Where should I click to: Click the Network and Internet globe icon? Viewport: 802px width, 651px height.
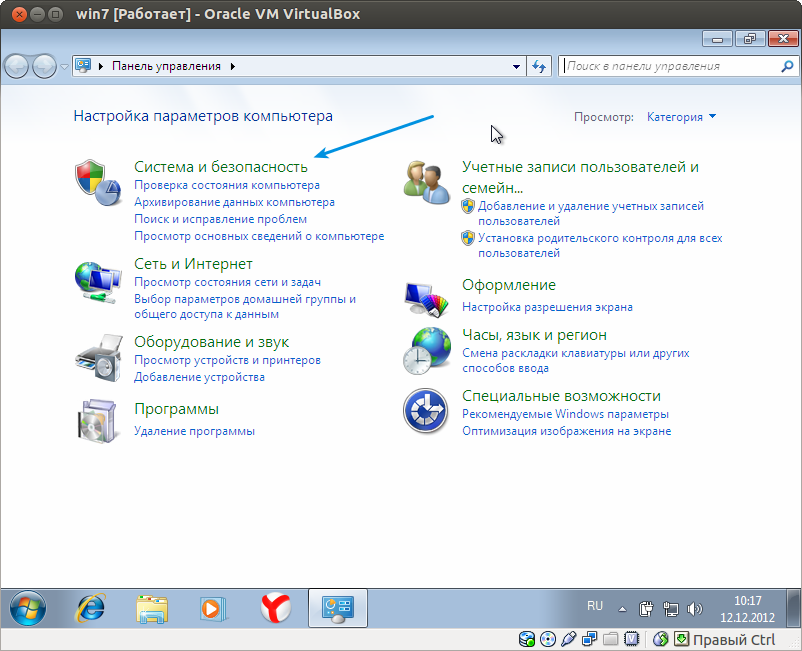tap(98, 283)
